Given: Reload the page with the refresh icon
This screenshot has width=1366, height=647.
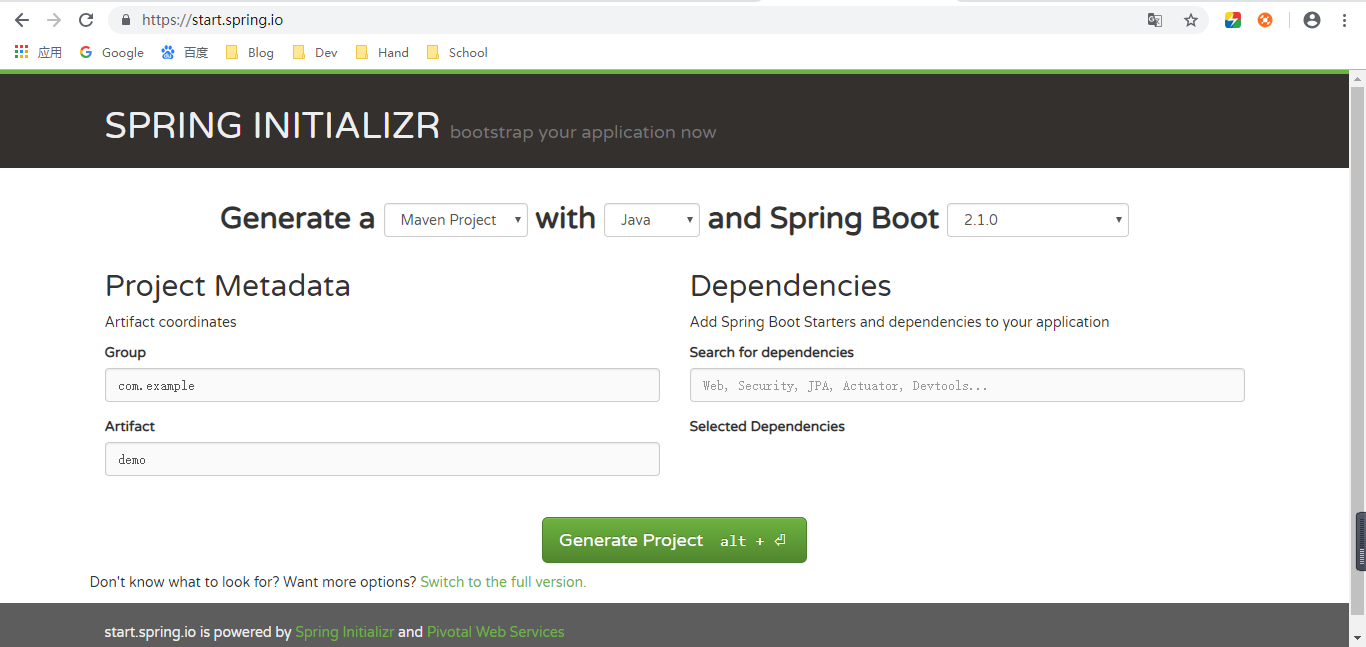Looking at the screenshot, I should (x=86, y=20).
